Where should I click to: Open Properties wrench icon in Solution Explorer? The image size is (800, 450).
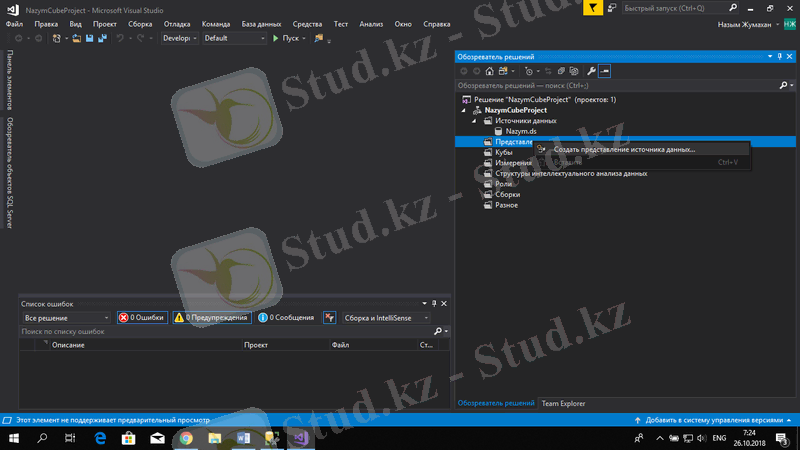coord(591,71)
